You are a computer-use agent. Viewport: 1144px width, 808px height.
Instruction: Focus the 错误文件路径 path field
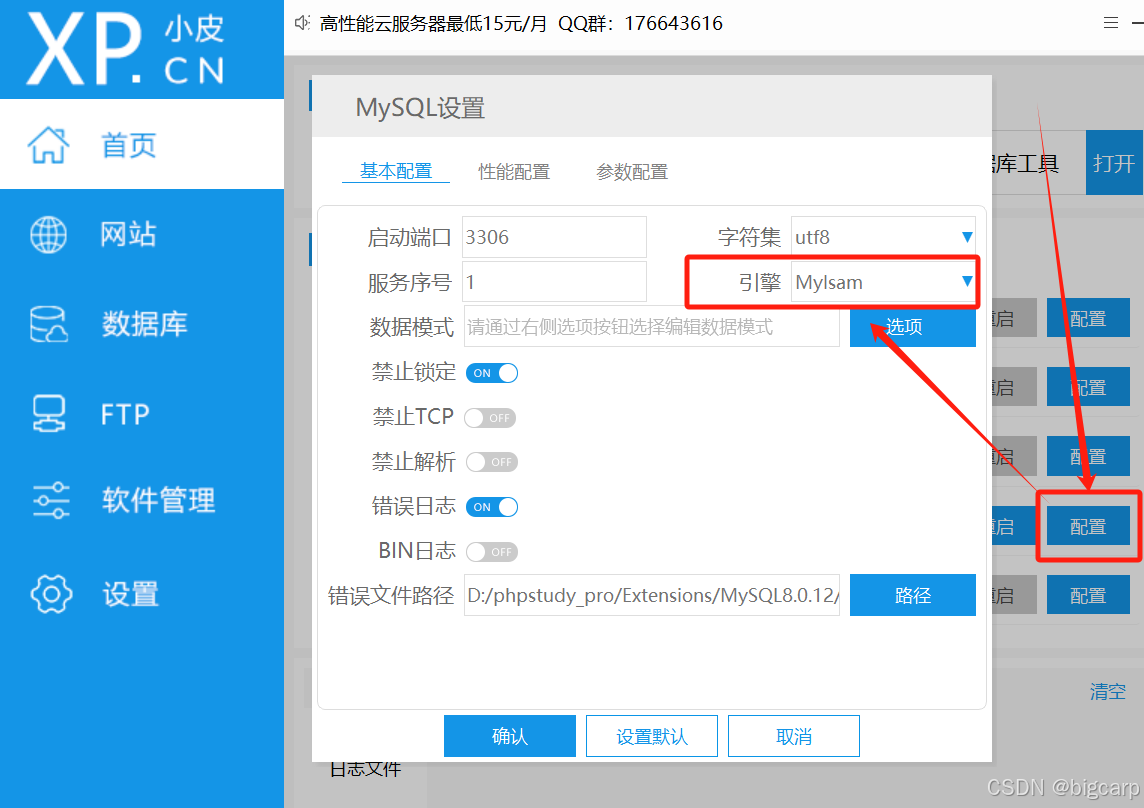tap(652, 595)
